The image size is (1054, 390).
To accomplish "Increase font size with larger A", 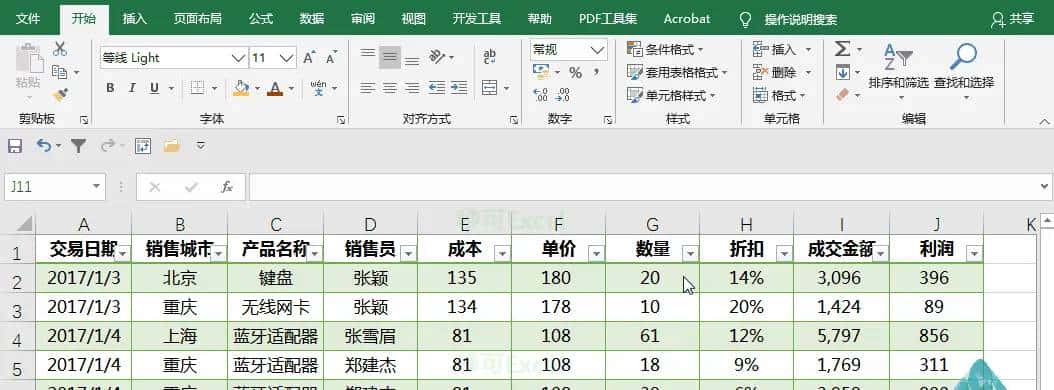I will (309, 58).
